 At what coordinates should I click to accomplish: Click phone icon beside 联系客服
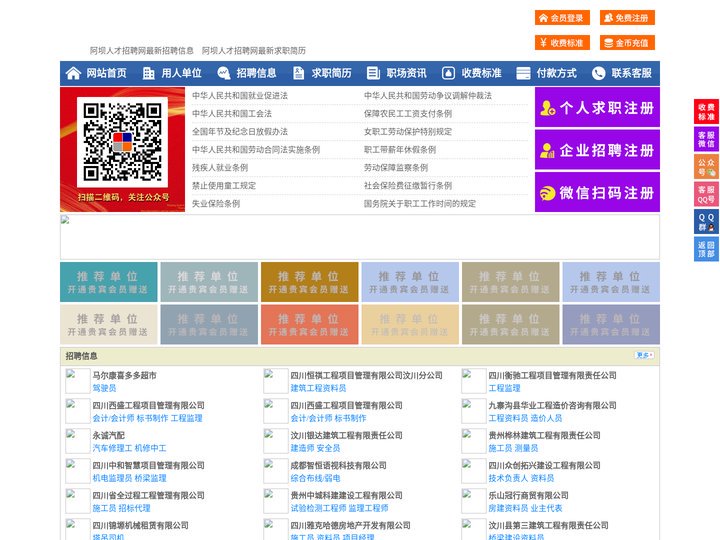tap(598, 73)
